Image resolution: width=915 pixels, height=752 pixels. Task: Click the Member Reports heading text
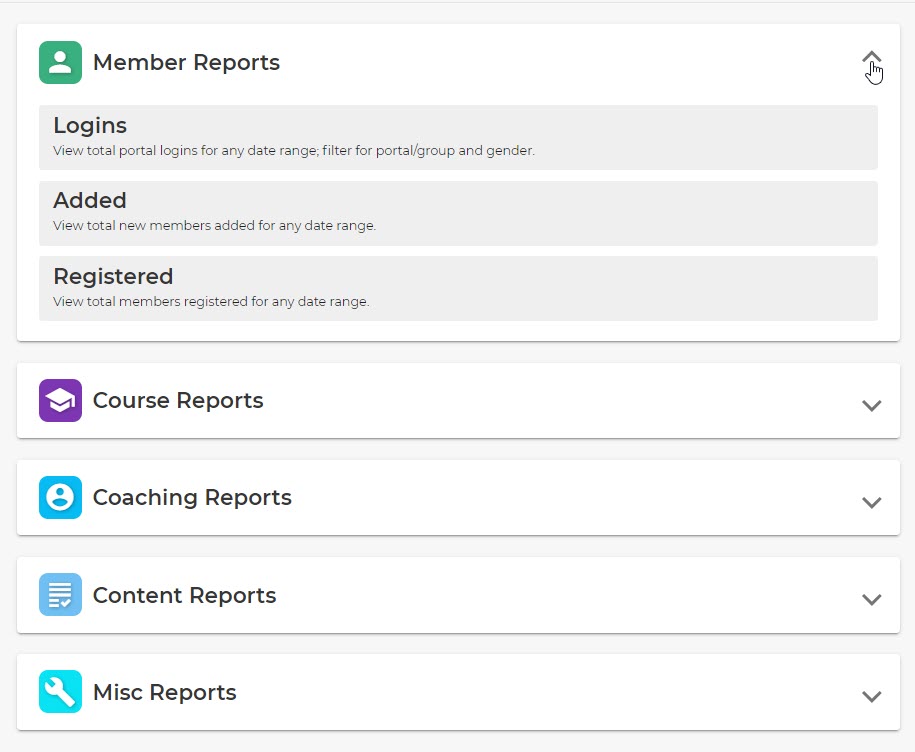point(186,62)
